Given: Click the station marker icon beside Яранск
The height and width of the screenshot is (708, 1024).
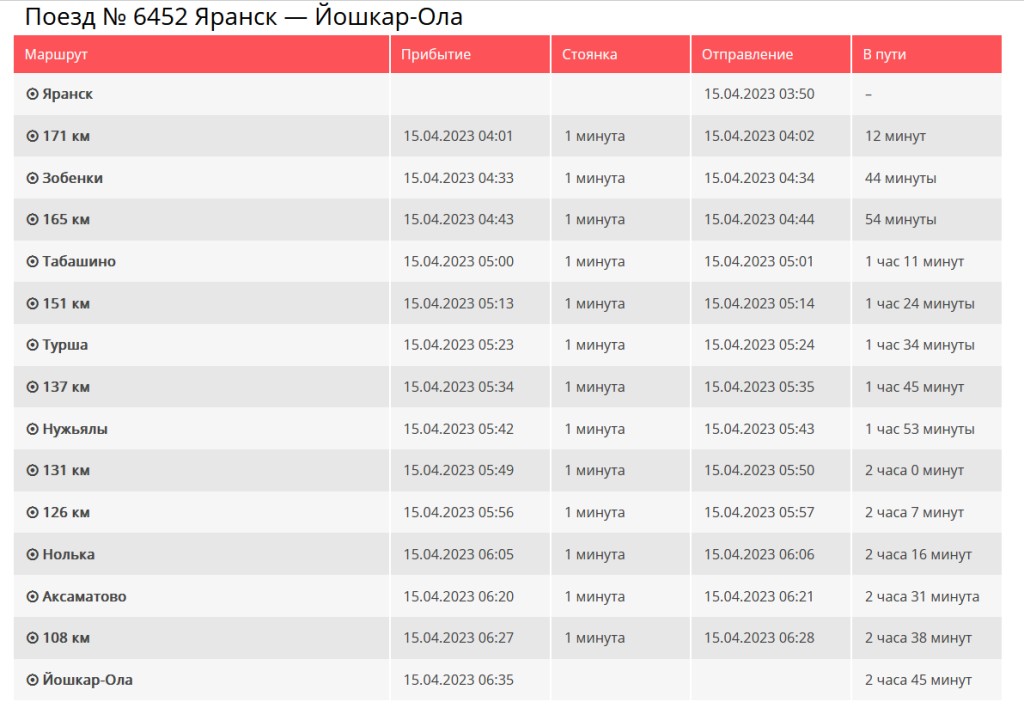Looking at the screenshot, I should tap(32, 94).
